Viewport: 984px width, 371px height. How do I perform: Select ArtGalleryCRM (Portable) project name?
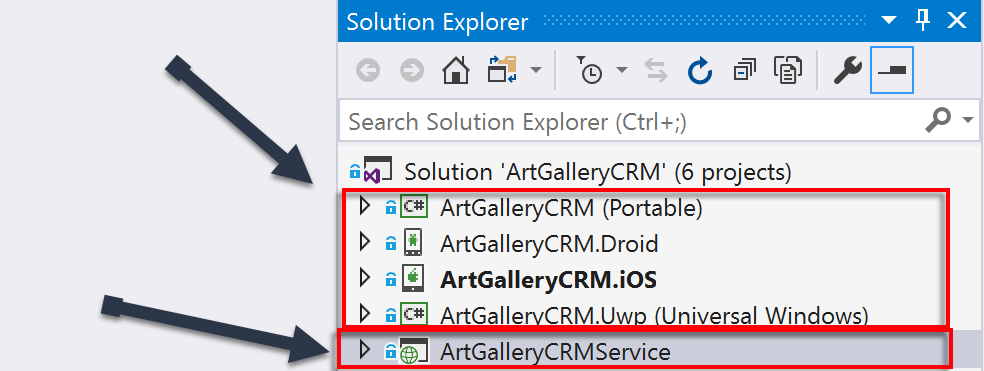571,208
